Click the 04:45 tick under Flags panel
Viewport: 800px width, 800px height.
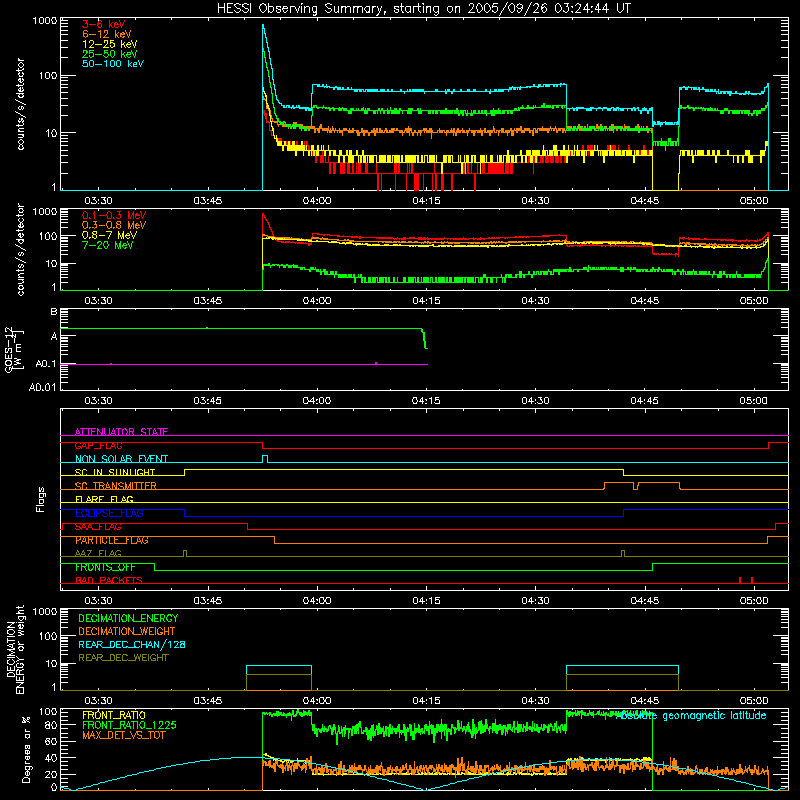click(x=645, y=601)
